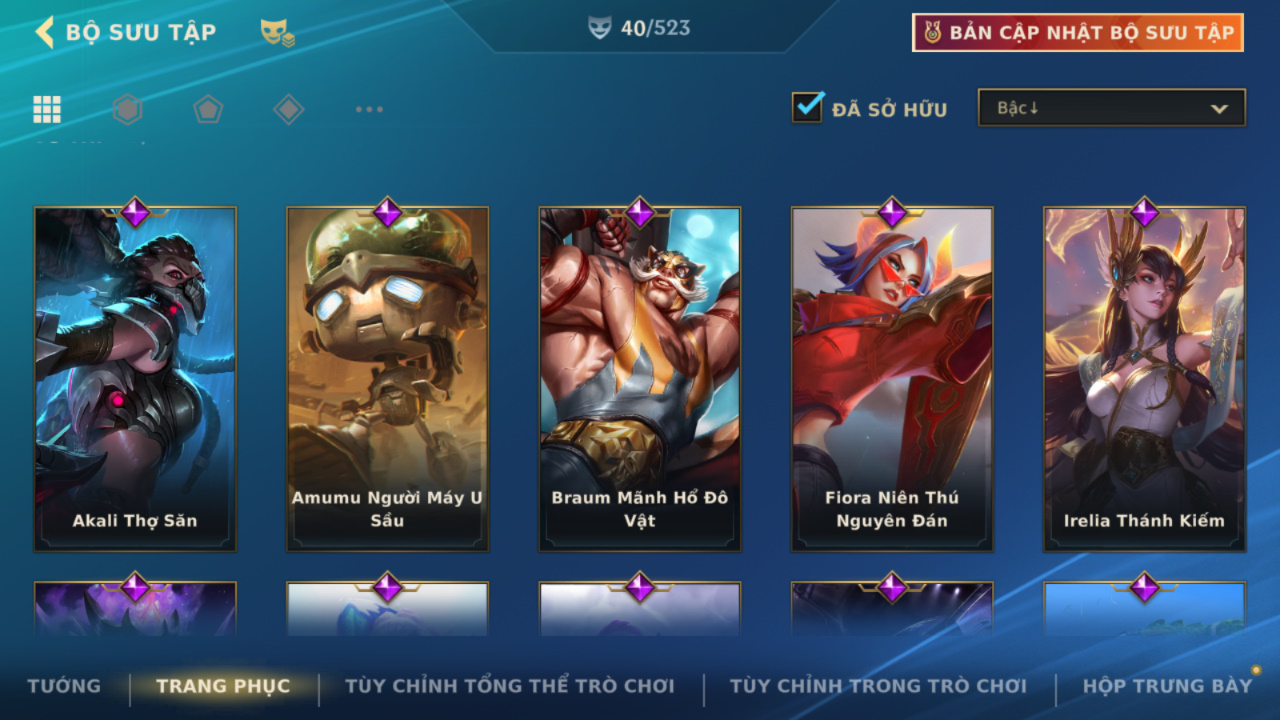Select the grid all-skins filter icon

pyautogui.click(x=47, y=109)
